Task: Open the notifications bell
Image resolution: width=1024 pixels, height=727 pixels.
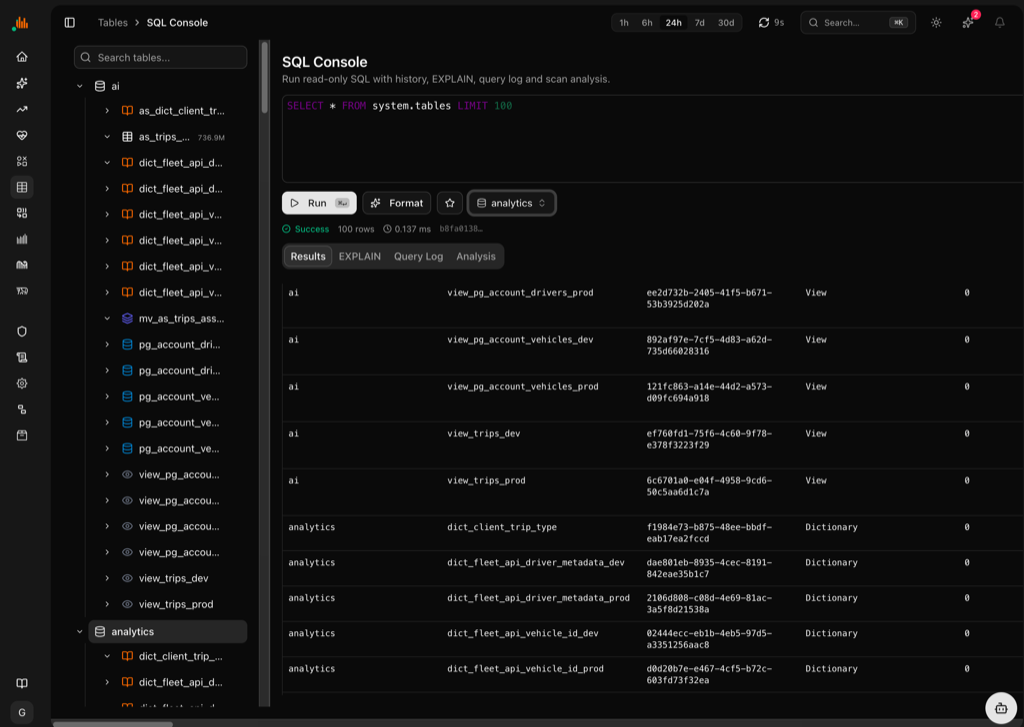Action: click(x=999, y=23)
